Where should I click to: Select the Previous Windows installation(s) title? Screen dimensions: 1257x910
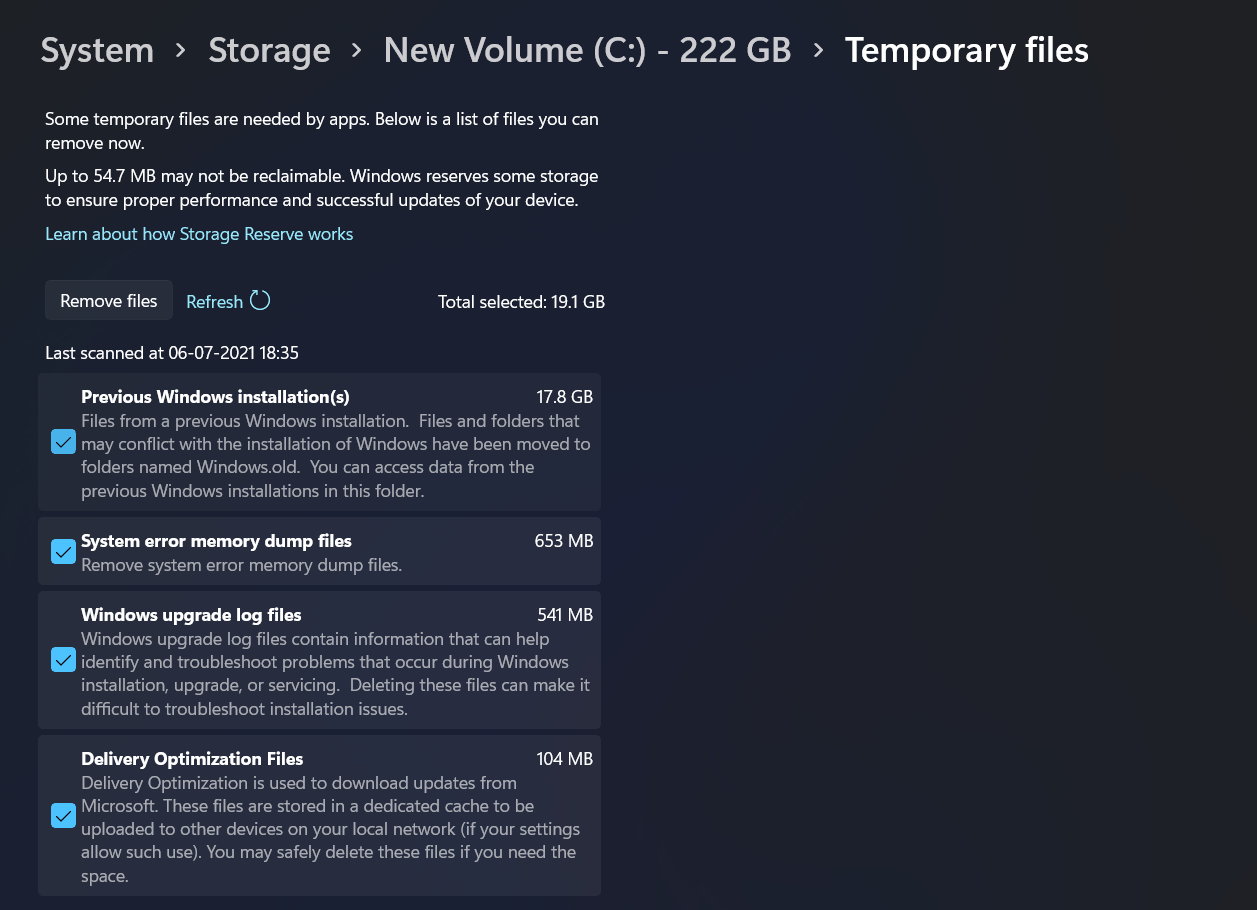click(x=215, y=397)
